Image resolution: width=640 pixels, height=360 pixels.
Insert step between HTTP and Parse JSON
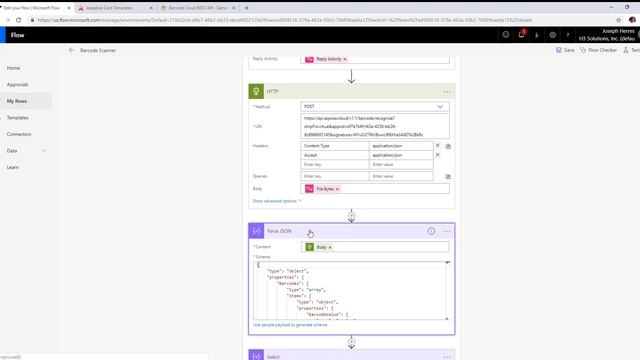(351, 215)
